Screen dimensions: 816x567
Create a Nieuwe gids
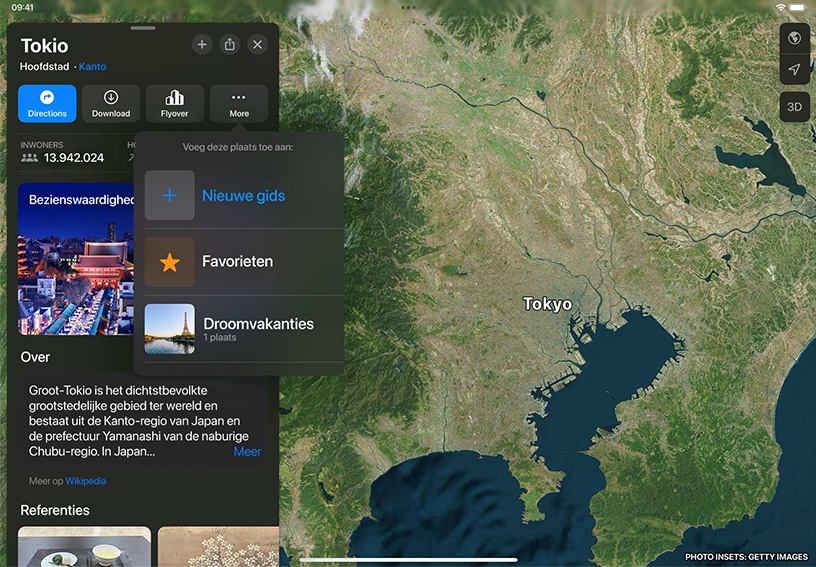tap(244, 196)
